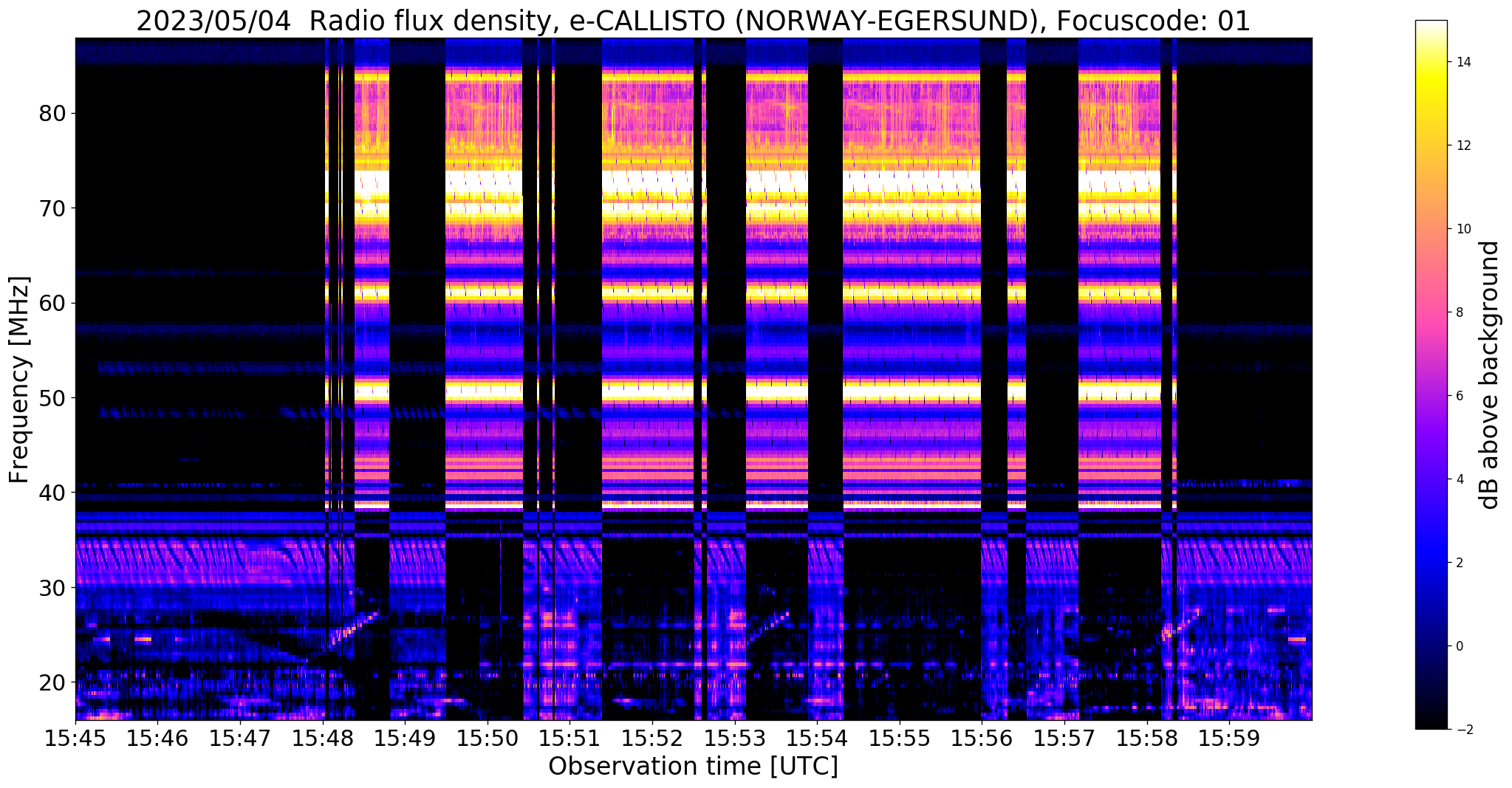Click the 80 MHz frequency tick label
Viewport: 1512px width, 788px height.
pyautogui.click(x=52, y=114)
